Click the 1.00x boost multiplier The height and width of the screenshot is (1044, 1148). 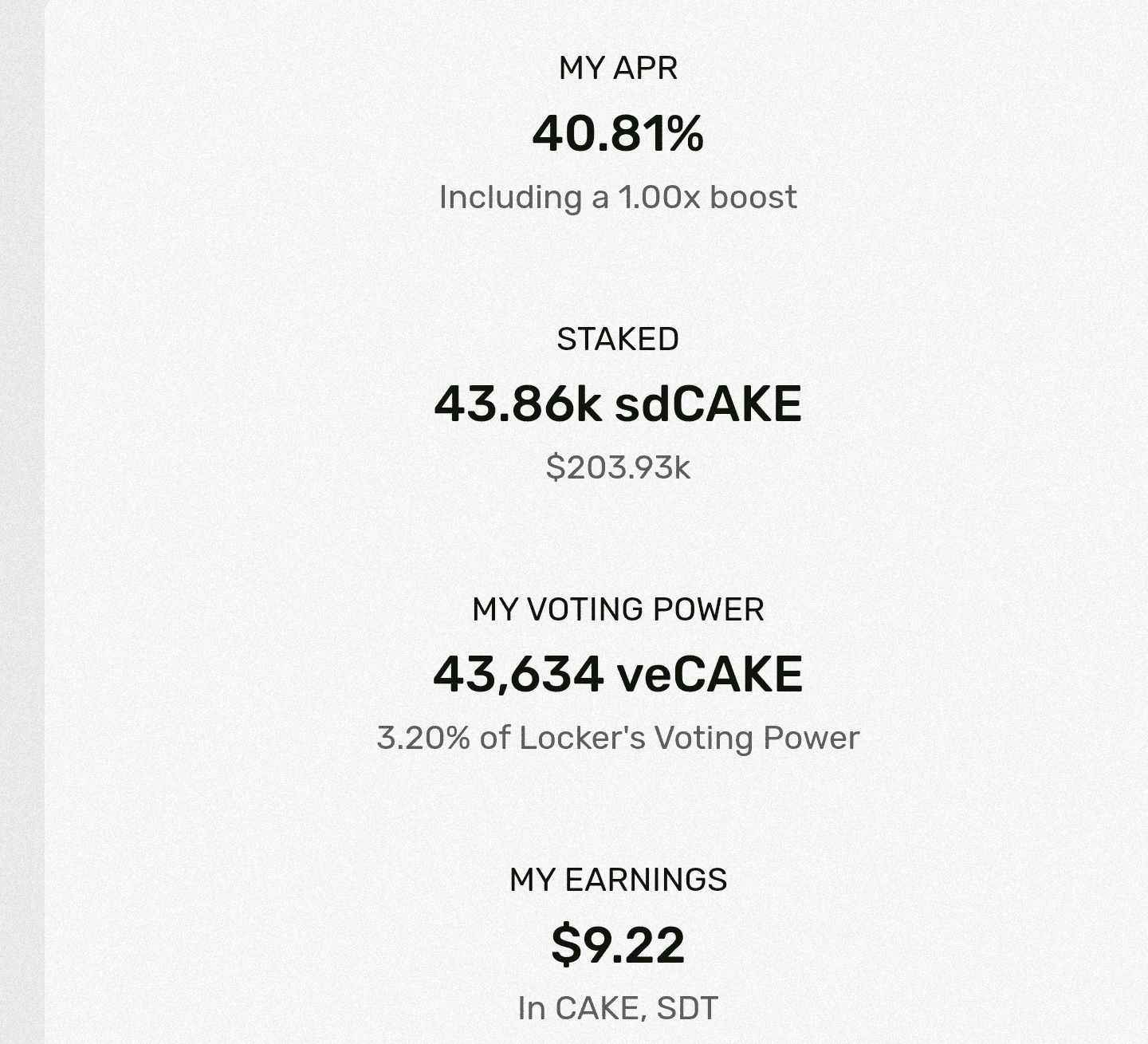660,197
